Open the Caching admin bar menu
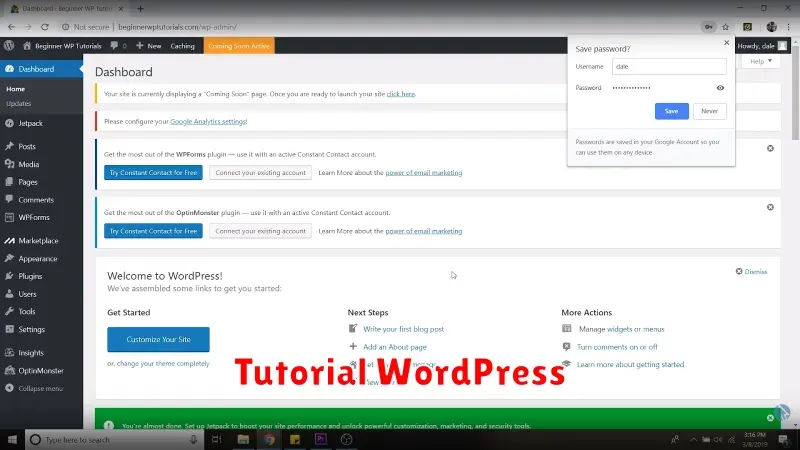 (x=182, y=46)
